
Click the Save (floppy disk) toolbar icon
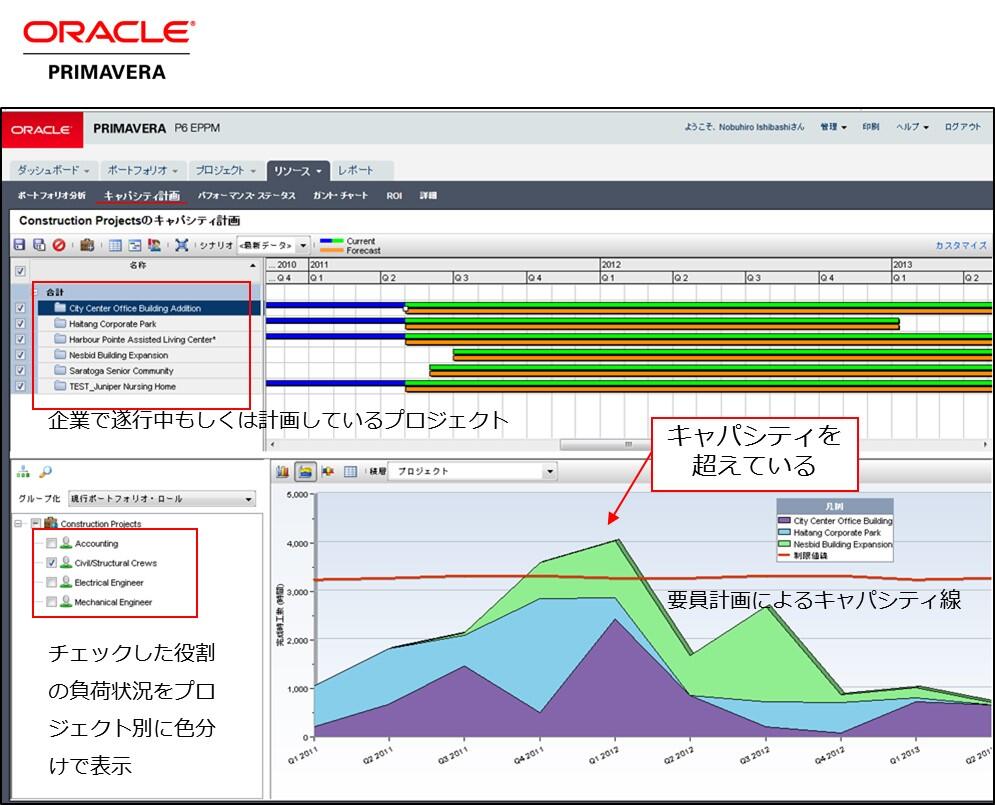click(19, 245)
